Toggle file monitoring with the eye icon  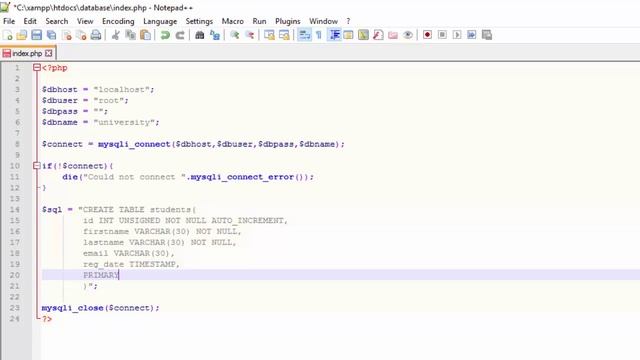pyautogui.click(x=408, y=35)
